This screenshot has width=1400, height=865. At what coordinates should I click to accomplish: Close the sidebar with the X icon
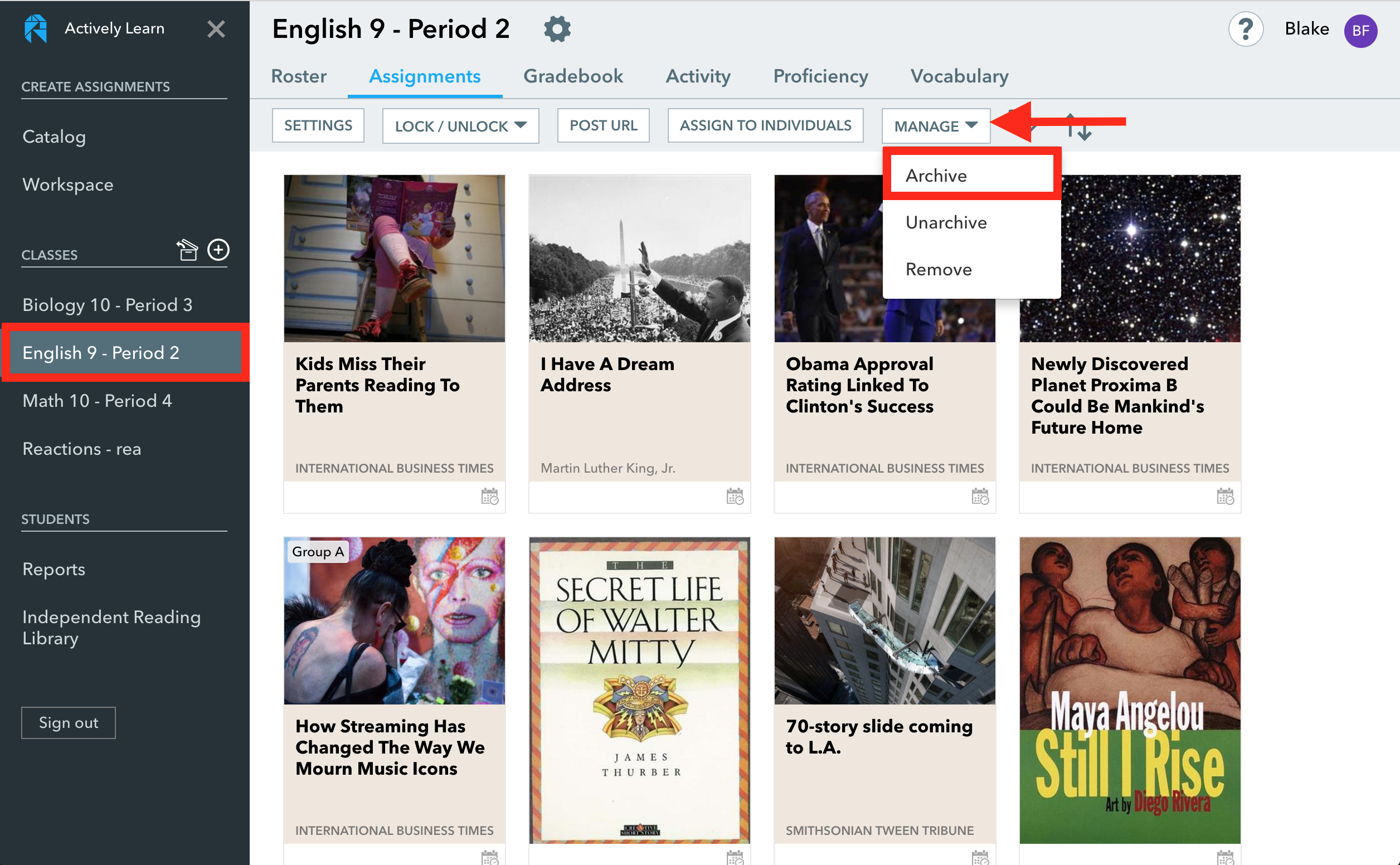216,28
